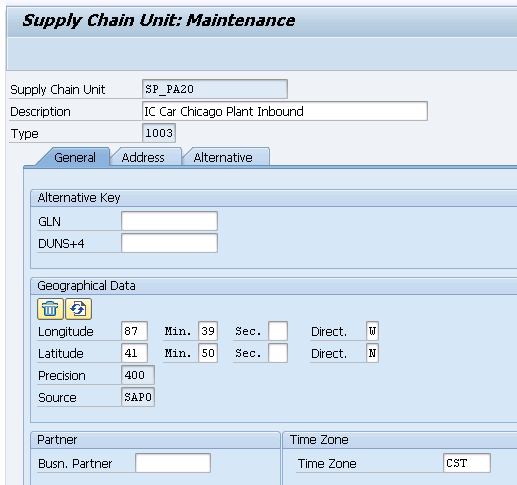Click the Supply Chain Unit field SP_PA20
Screen dimensions: 517x485
(x=215, y=89)
